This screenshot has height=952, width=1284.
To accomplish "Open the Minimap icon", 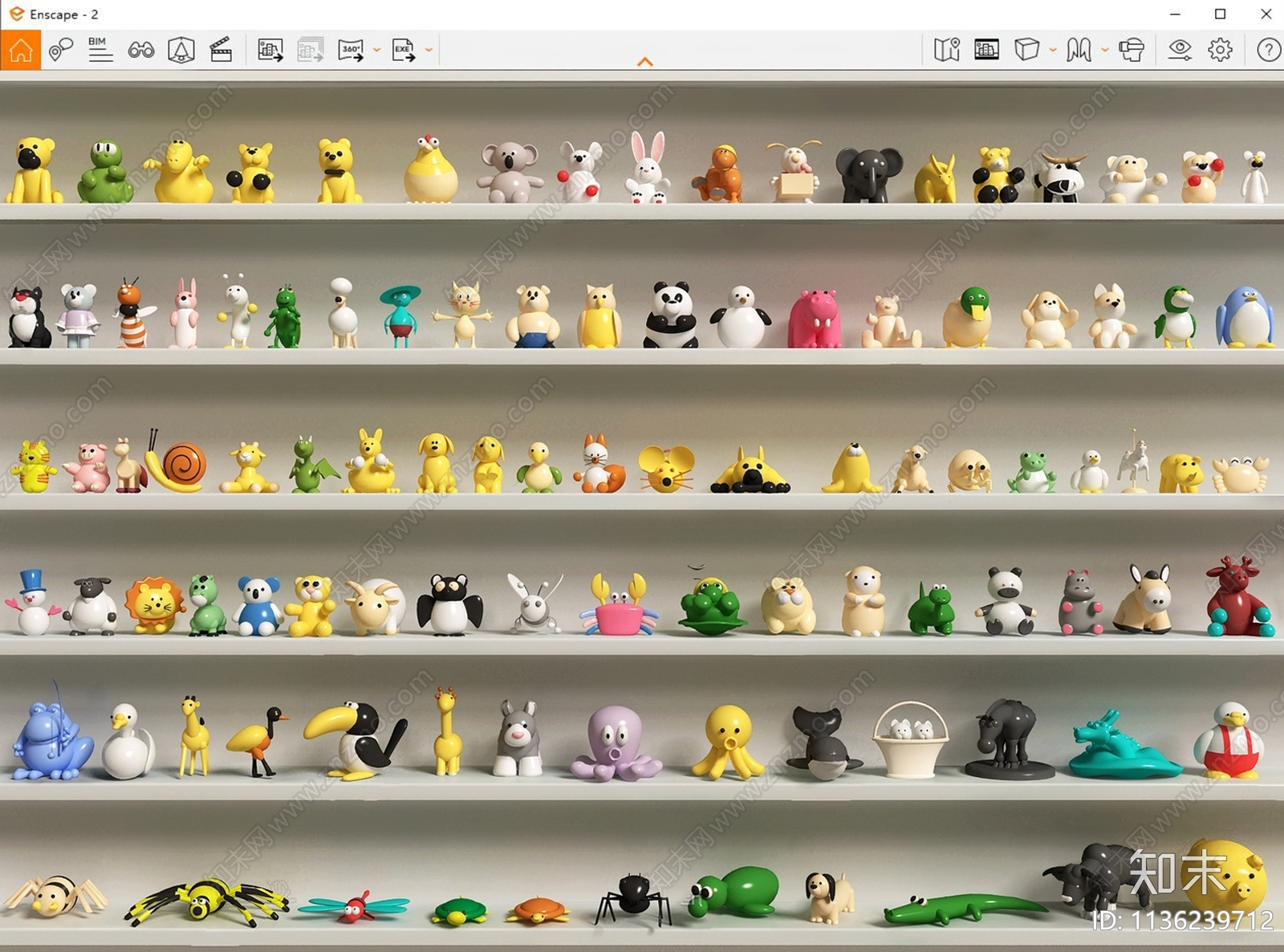I will coord(947,50).
